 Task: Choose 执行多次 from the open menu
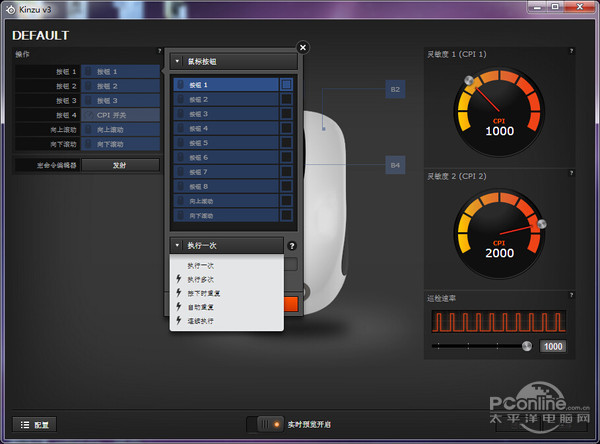click(227, 279)
